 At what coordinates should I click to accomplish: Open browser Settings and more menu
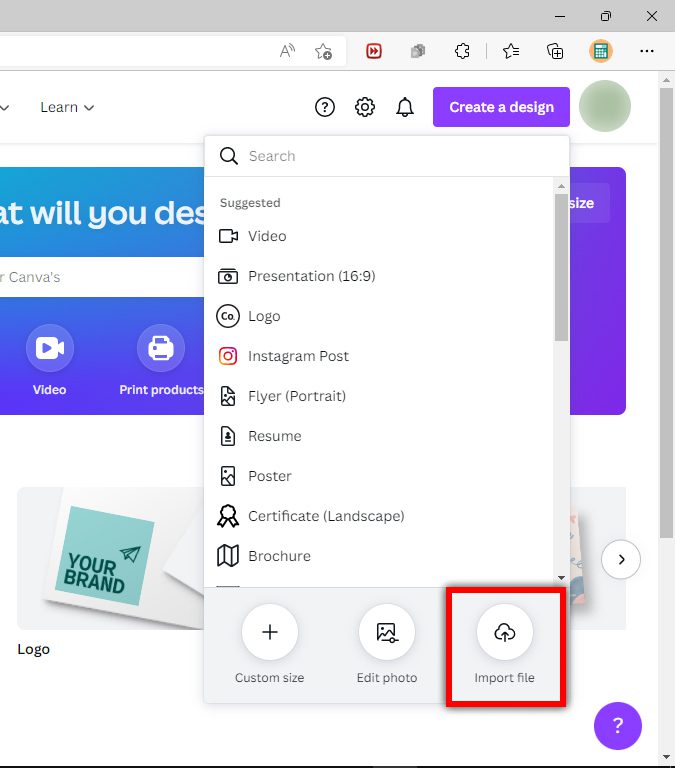click(x=647, y=51)
